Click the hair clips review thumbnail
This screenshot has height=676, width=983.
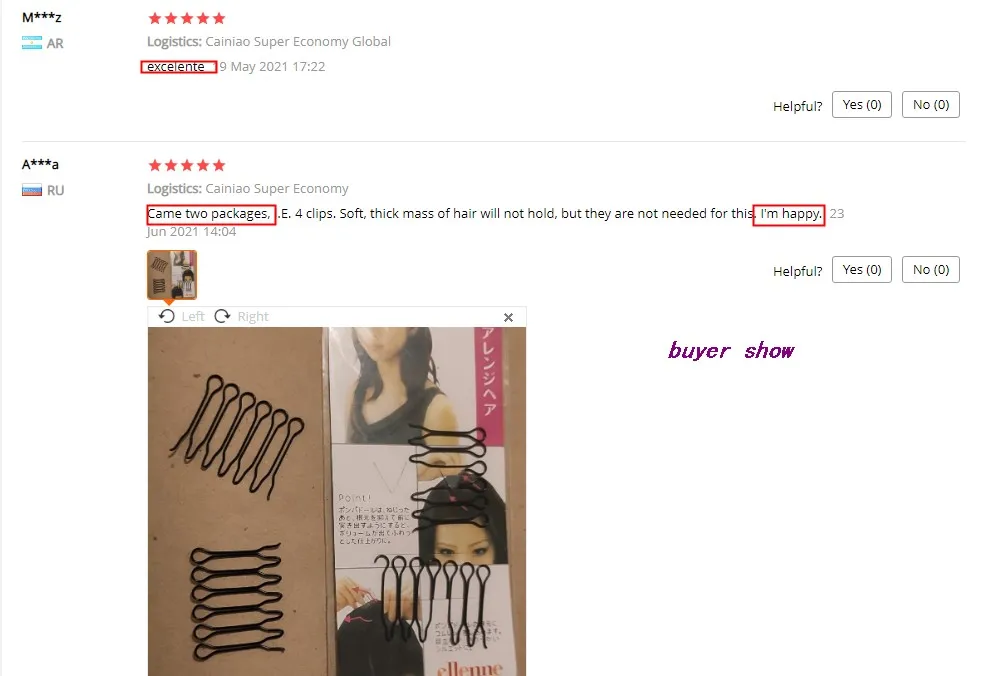pos(172,275)
